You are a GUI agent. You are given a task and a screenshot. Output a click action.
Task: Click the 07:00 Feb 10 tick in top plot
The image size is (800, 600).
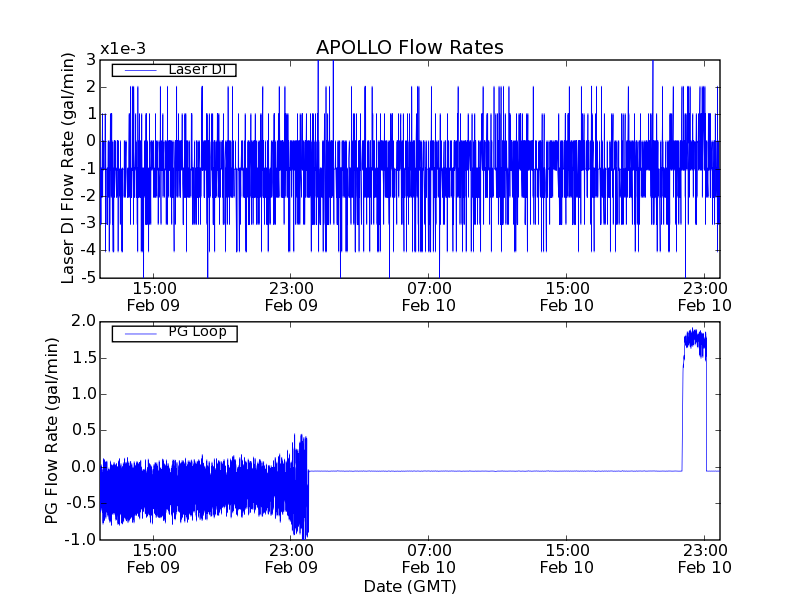point(428,297)
